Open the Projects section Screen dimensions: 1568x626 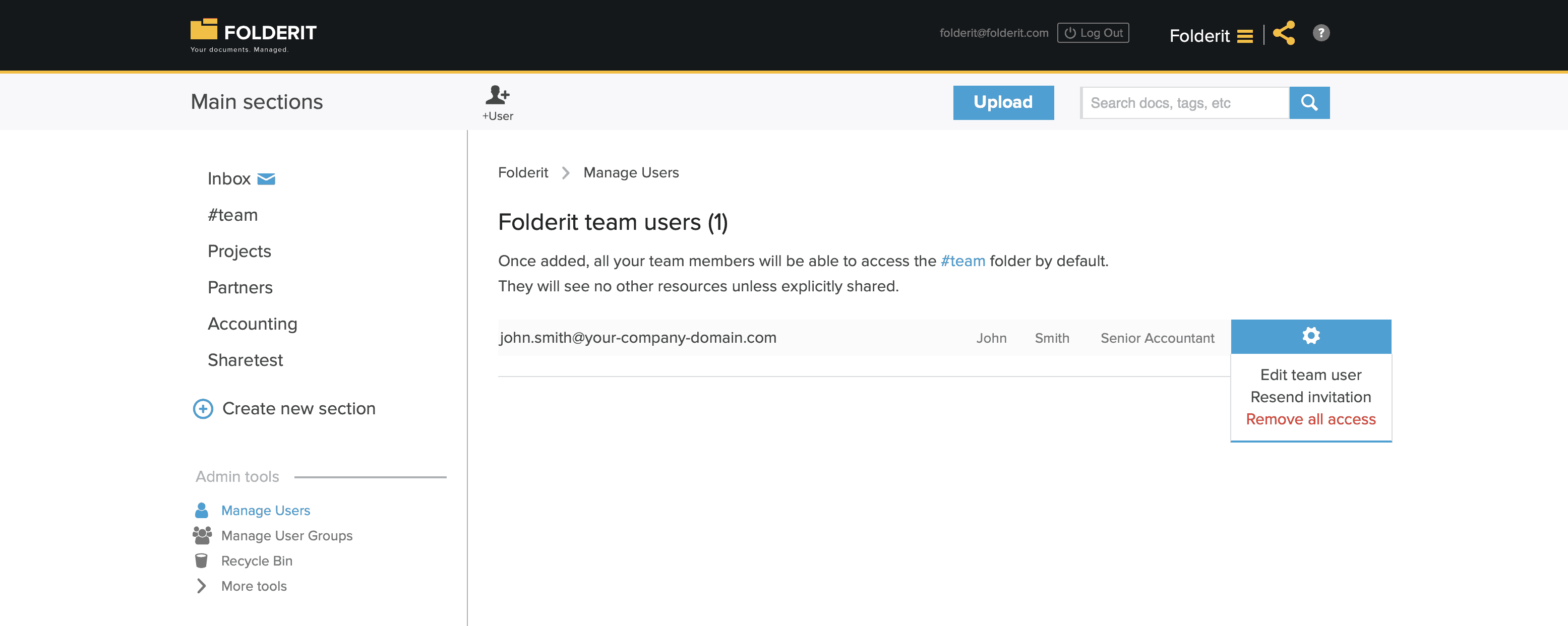(x=239, y=251)
